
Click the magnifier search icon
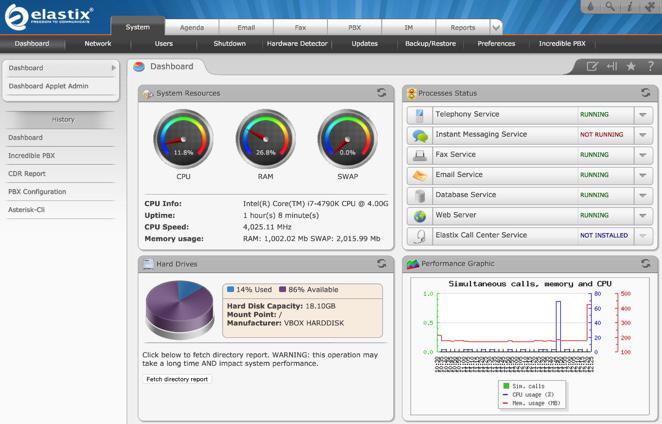610,6
